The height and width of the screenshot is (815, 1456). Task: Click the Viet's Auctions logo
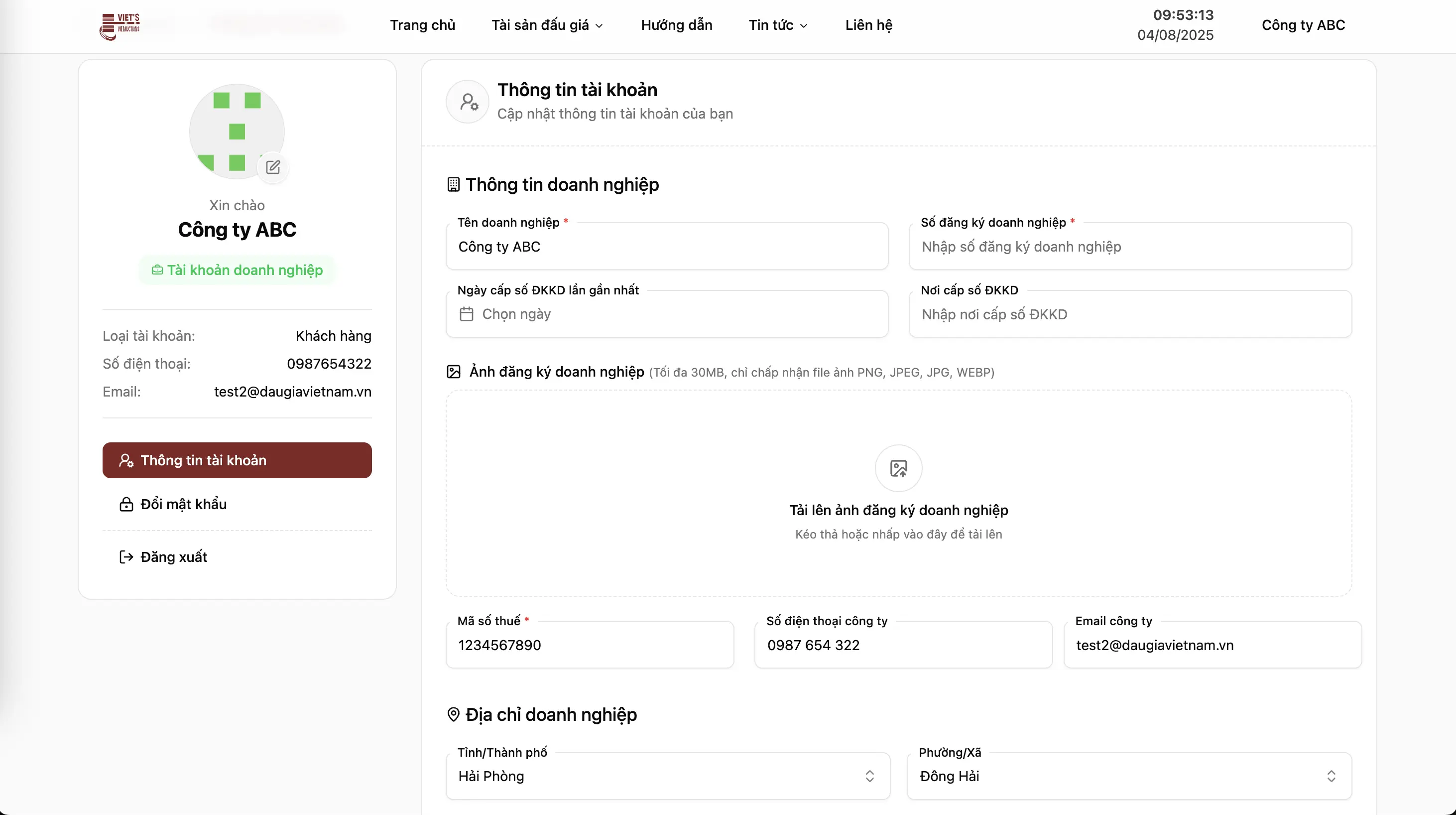click(120, 25)
